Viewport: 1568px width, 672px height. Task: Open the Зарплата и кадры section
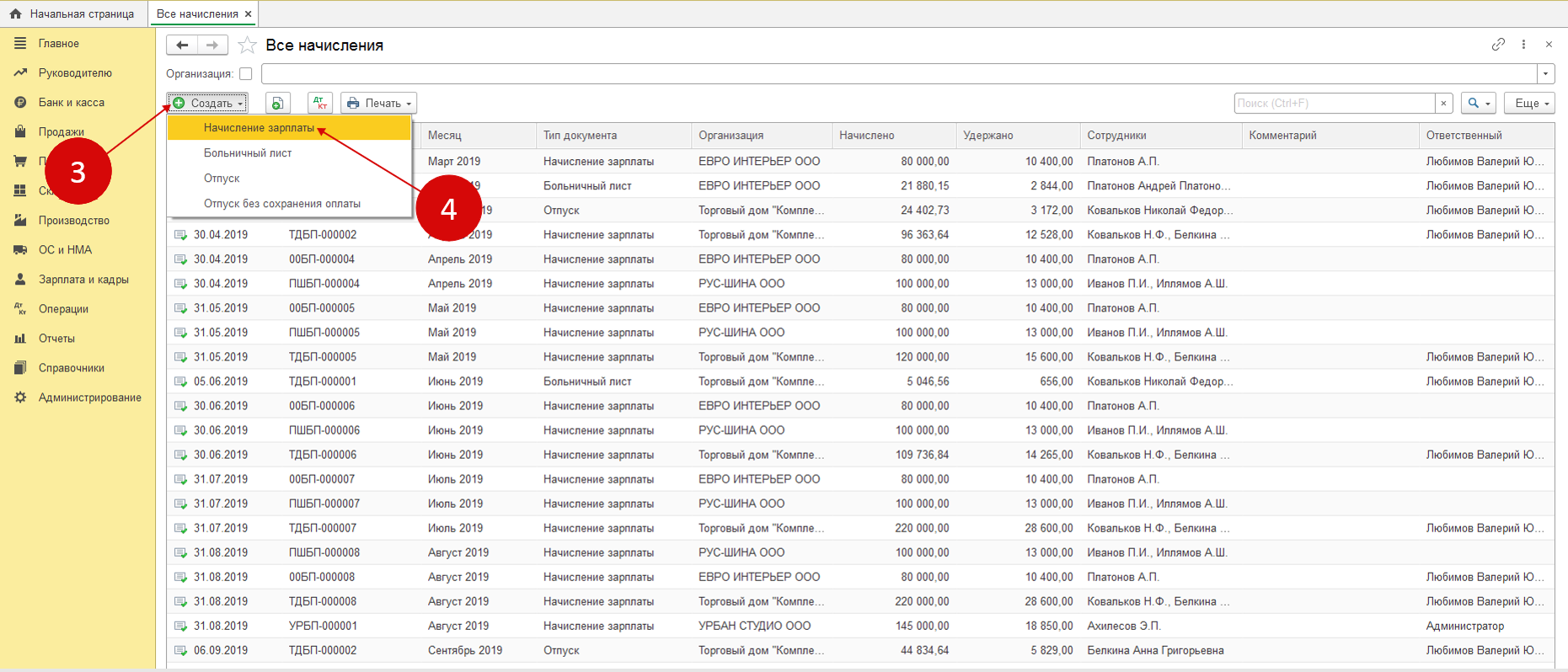pyautogui.click(x=83, y=279)
